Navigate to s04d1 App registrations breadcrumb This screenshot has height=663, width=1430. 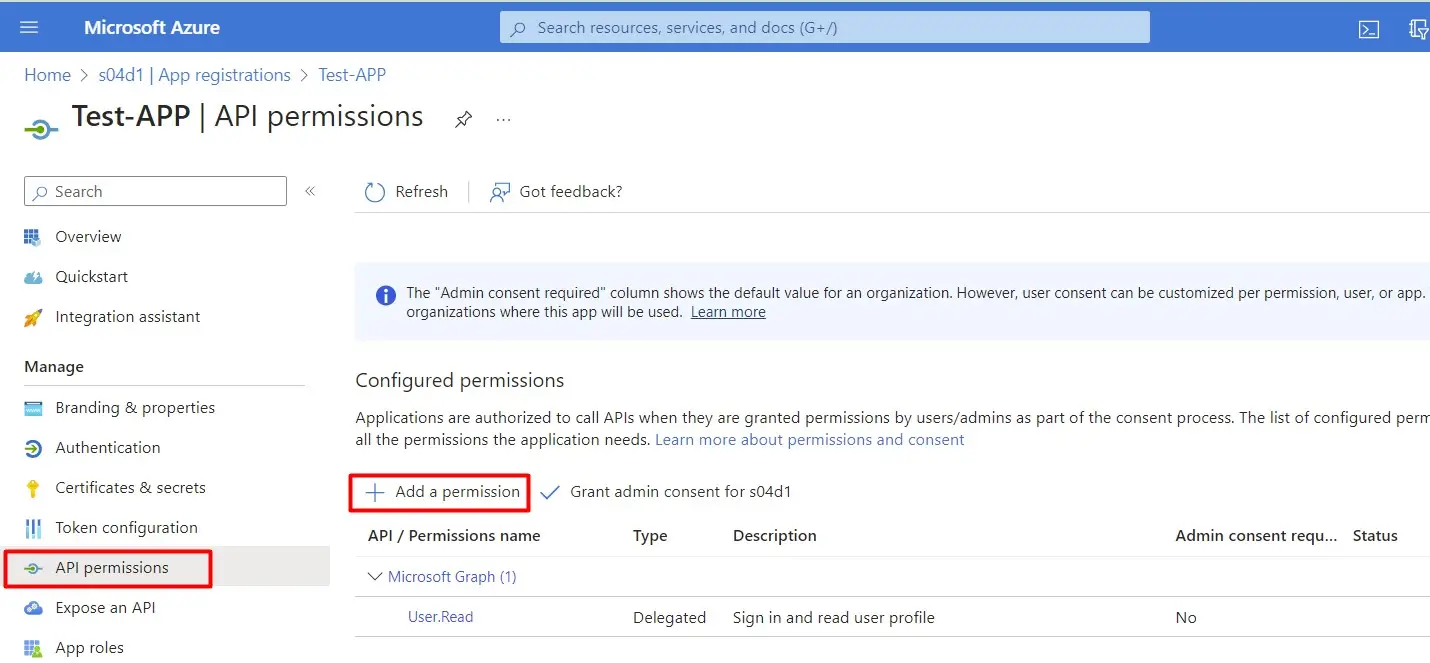coord(194,74)
